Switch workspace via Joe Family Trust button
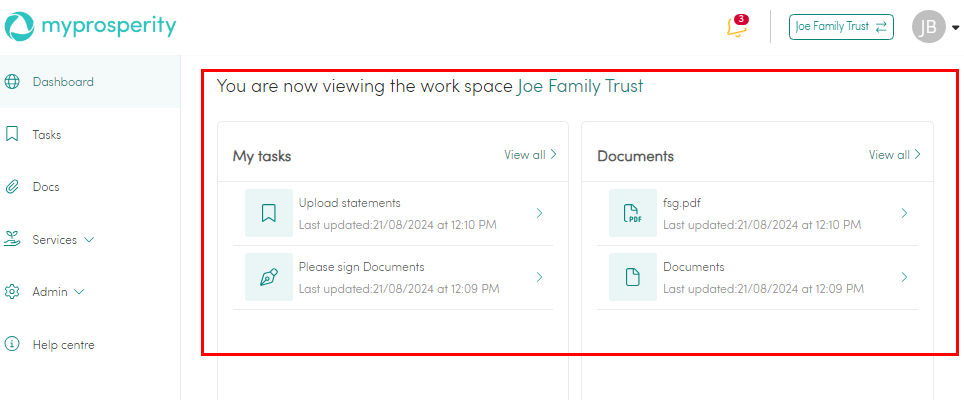The image size is (964, 400). (x=840, y=27)
